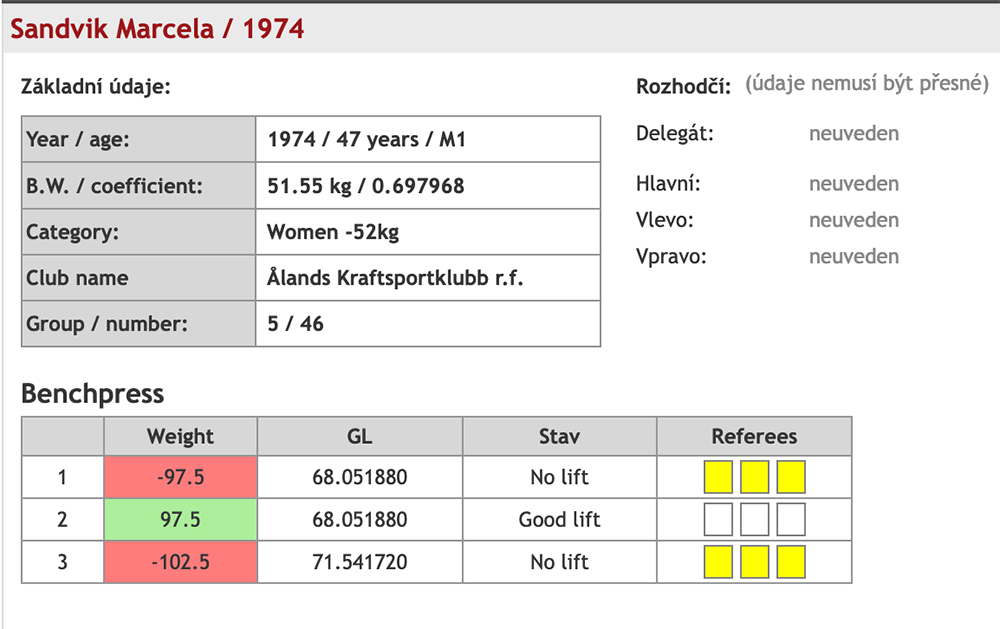This screenshot has height=629, width=1000.
Task: Select value 'Women -52kg'
Action: [333, 232]
